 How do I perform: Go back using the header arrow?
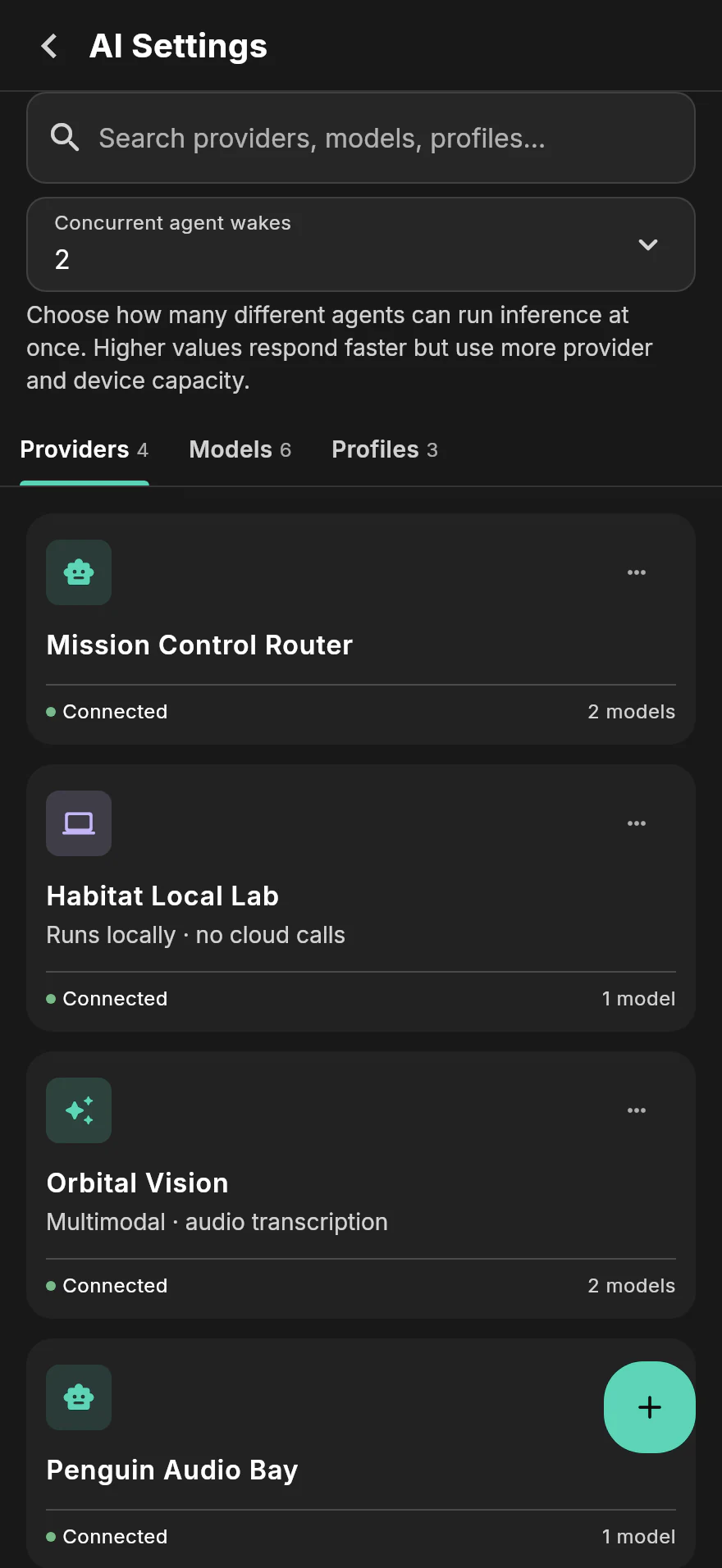click(49, 46)
